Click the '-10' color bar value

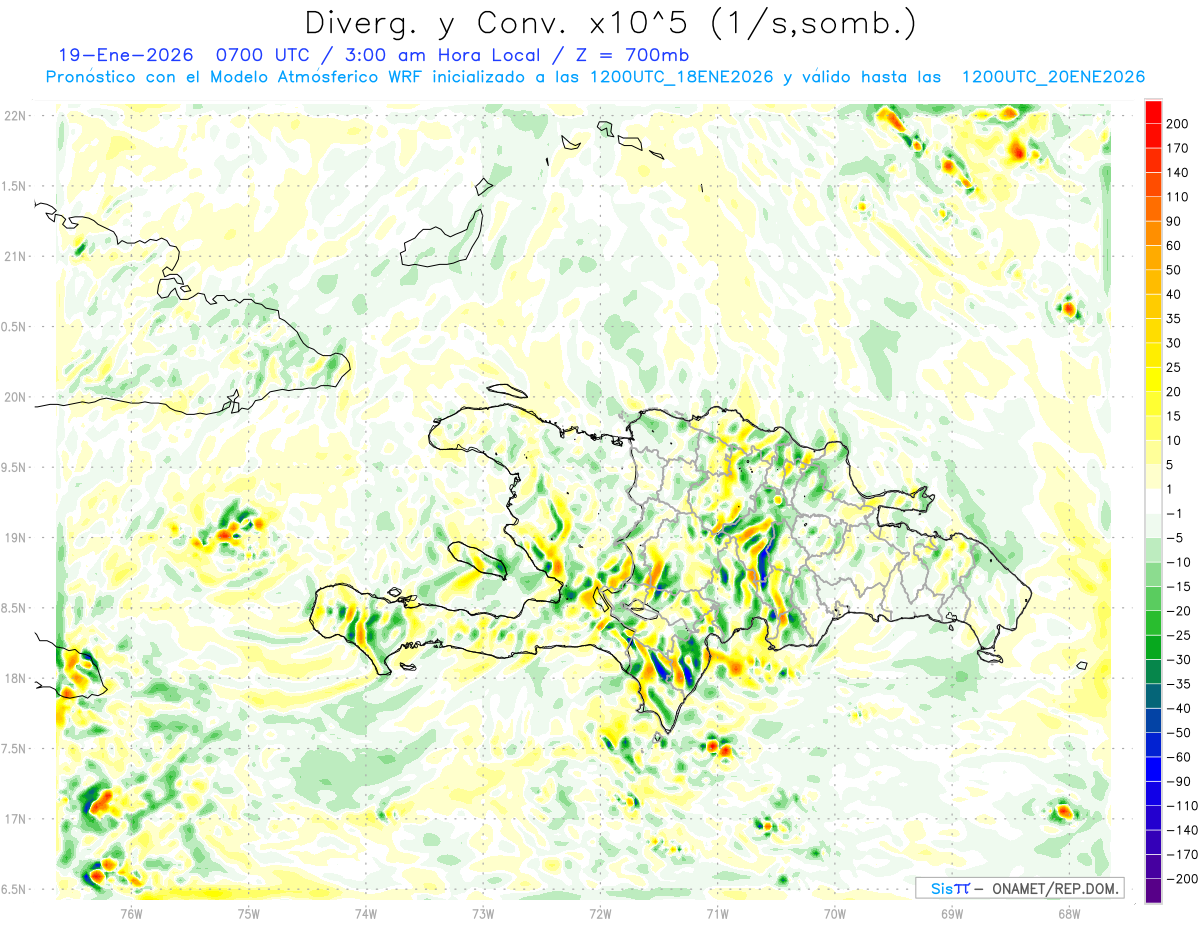[x=1181, y=562]
